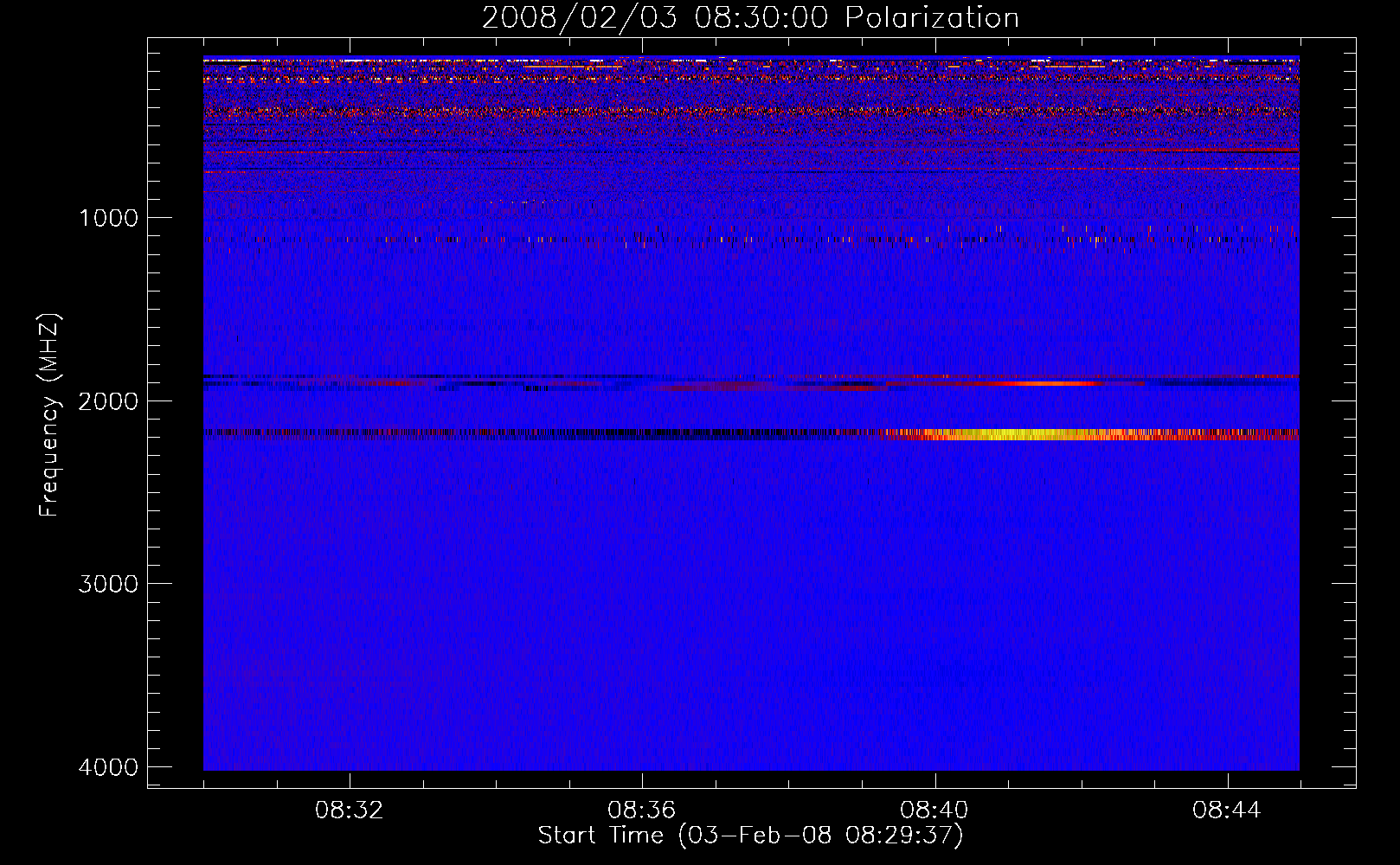The height and width of the screenshot is (865, 1400).
Task: Click the 1000 frequency tick label
Action: coord(108,218)
